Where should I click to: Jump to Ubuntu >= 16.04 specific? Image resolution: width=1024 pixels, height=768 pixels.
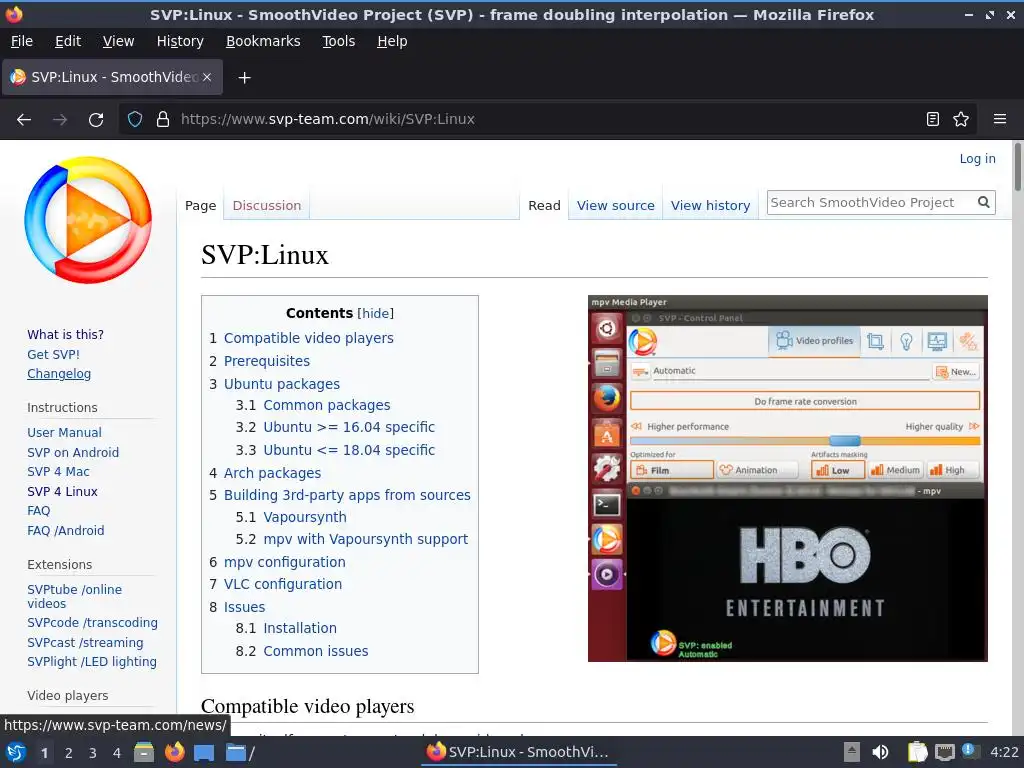[349, 427]
